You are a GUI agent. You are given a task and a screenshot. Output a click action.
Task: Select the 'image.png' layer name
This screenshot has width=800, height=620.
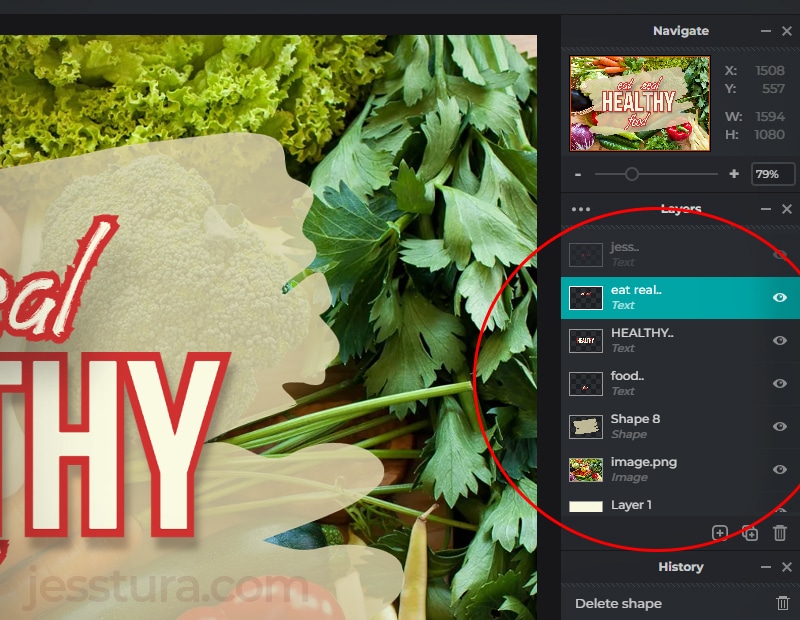tap(644, 462)
